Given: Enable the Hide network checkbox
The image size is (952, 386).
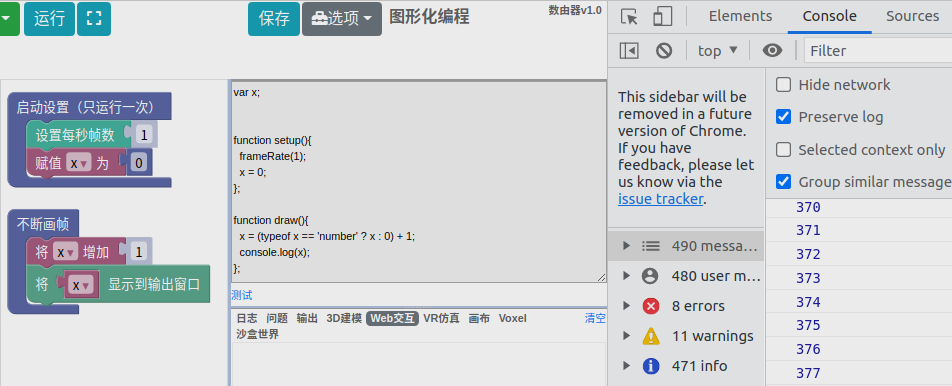Looking at the screenshot, I should 784,85.
